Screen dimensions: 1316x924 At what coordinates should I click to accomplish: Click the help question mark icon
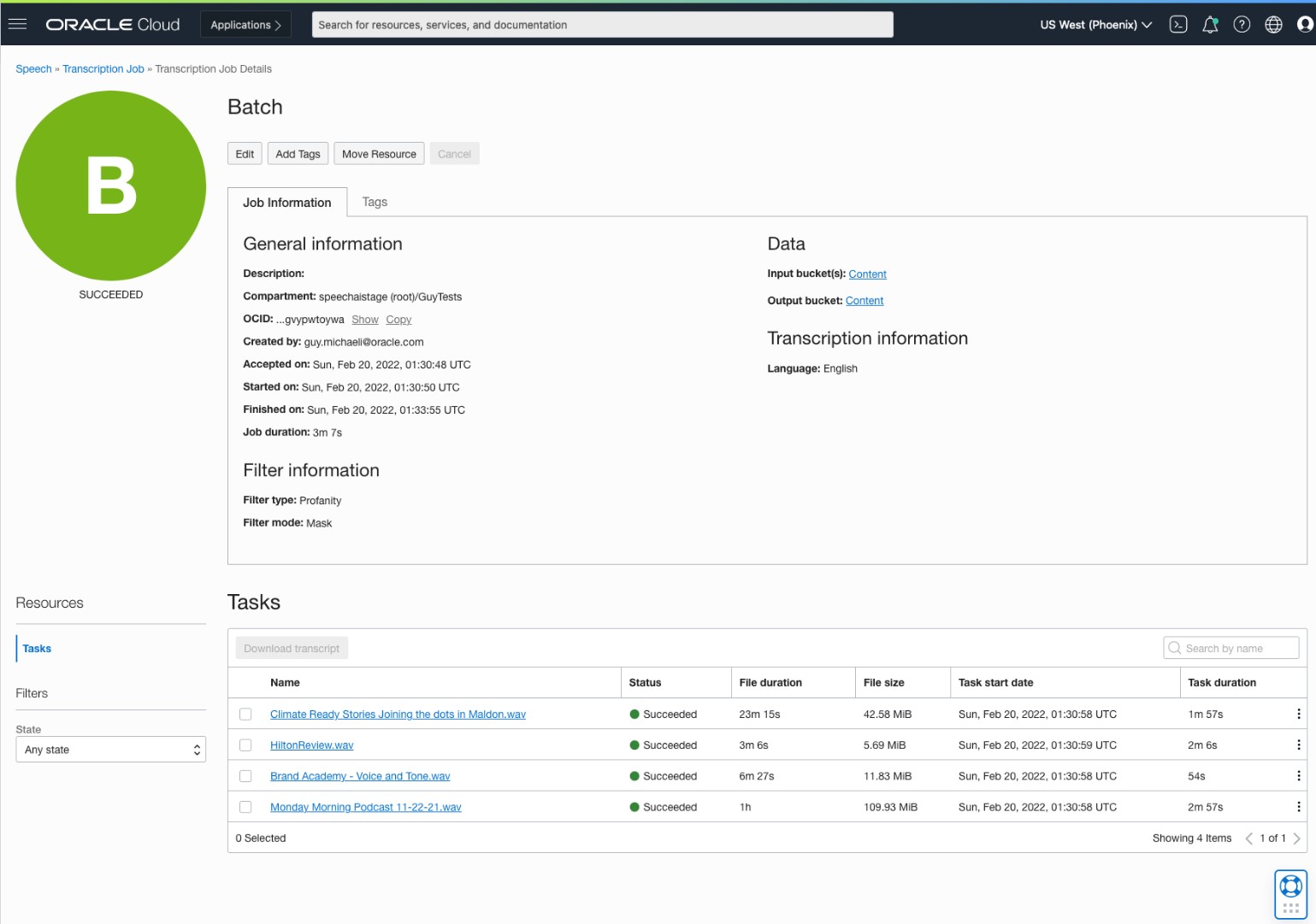click(1242, 25)
